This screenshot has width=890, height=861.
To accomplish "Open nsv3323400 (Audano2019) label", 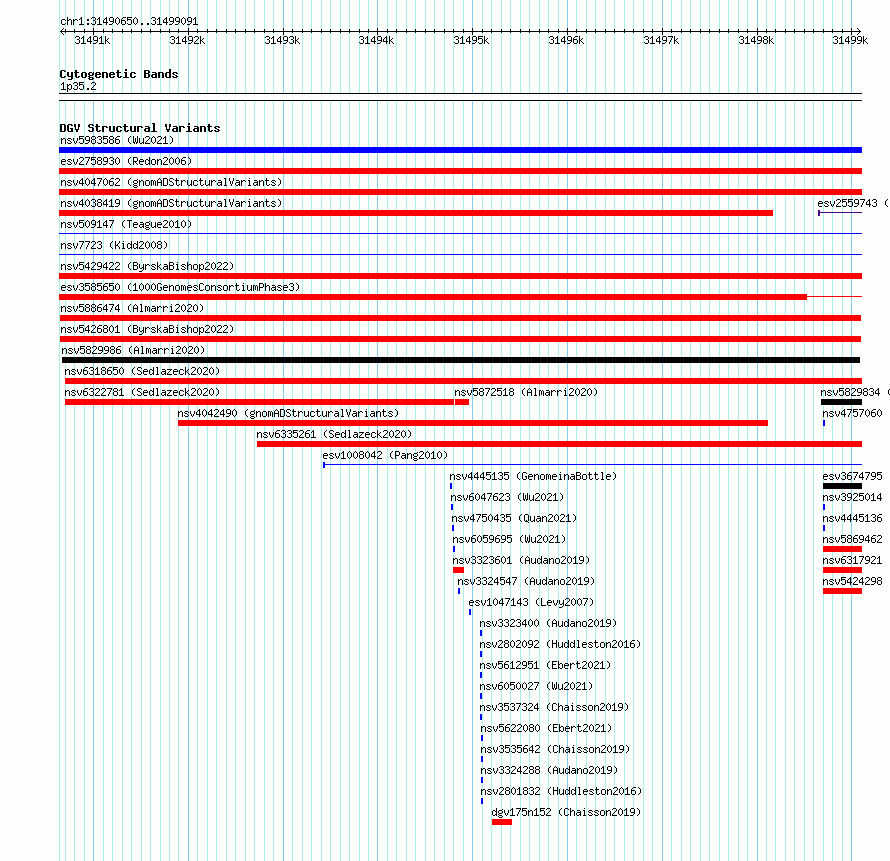I will click(x=548, y=623).
